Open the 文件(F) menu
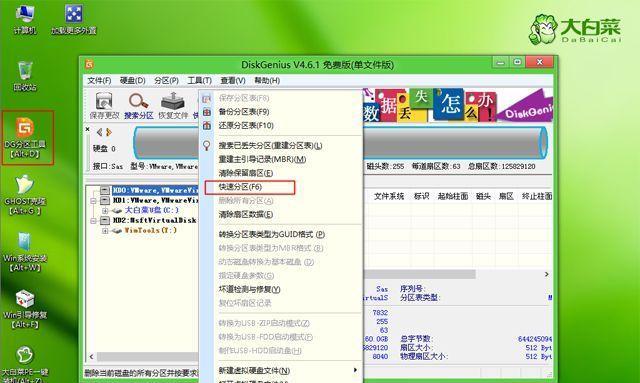This screenshot has height=383, width=640. coord(99,80)
